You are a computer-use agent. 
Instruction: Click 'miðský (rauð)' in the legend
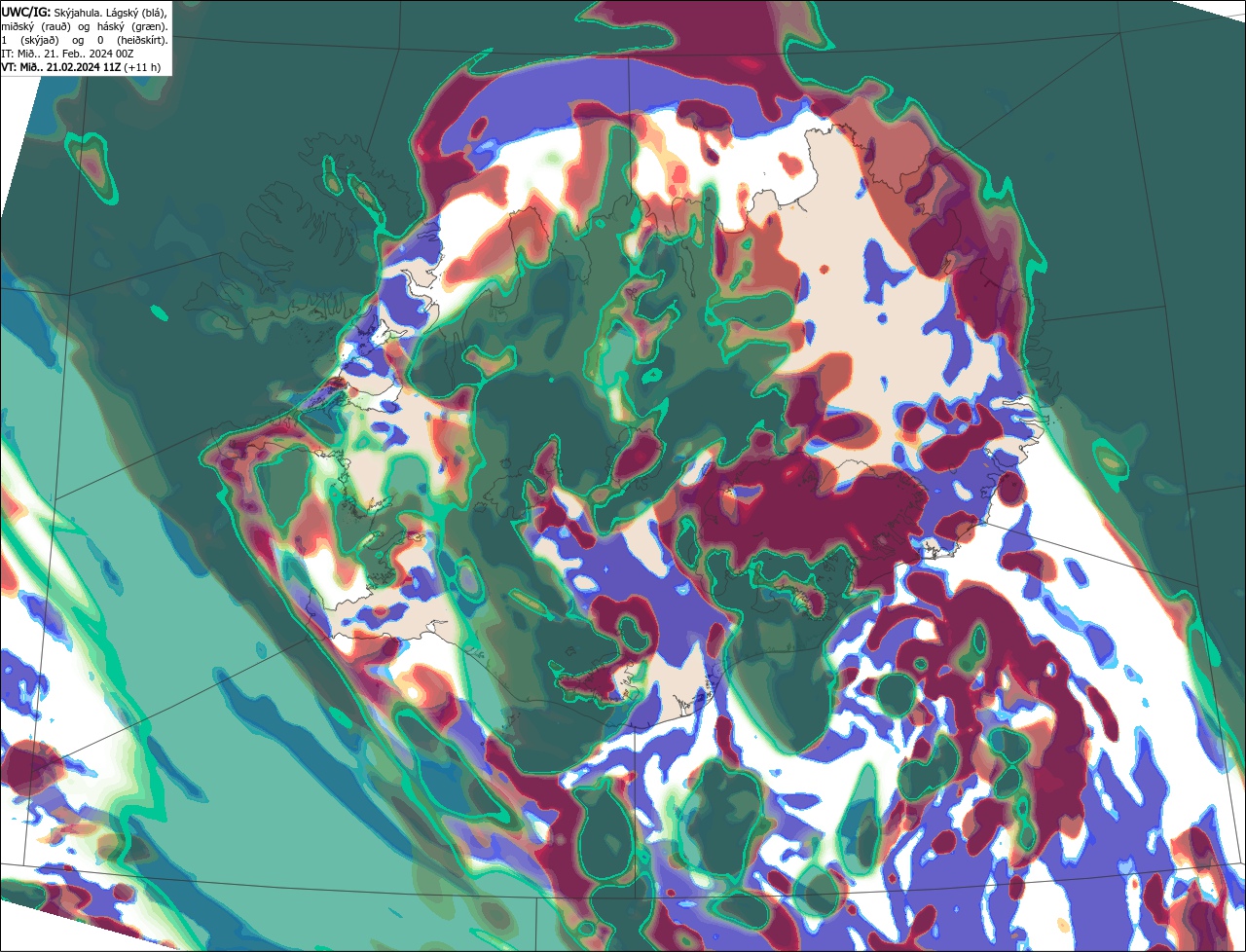click(36, 27)
